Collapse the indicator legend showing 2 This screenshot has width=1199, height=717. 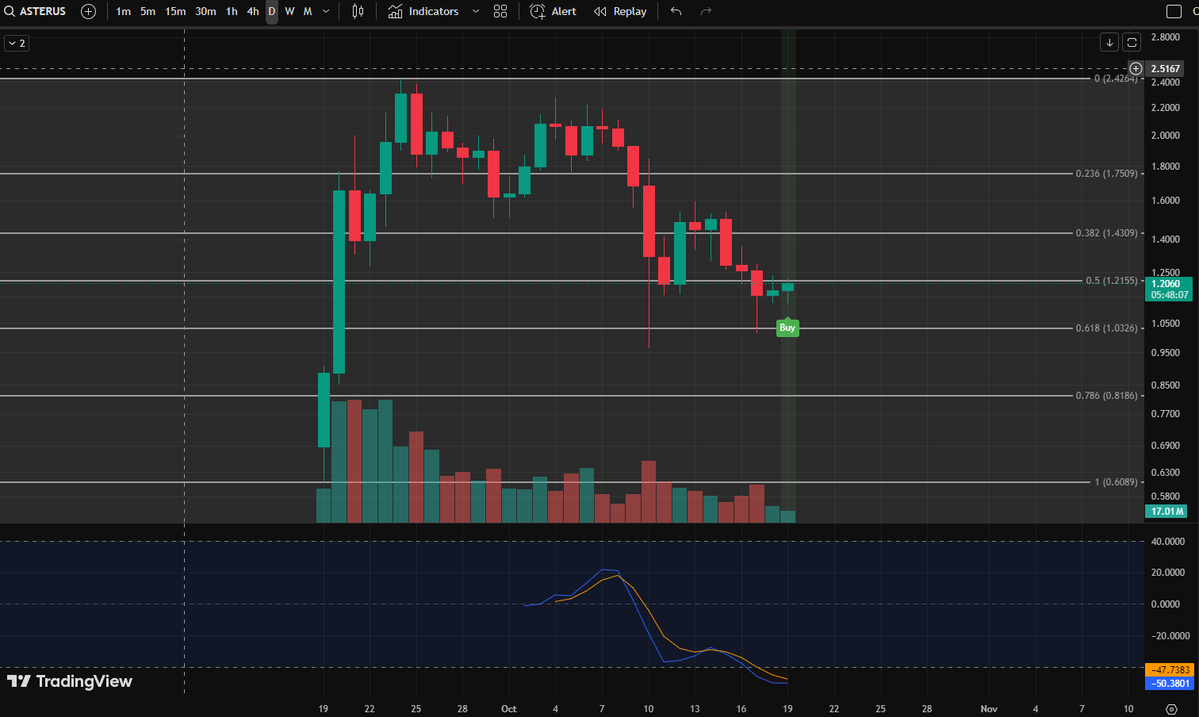(x=17, y=44)
